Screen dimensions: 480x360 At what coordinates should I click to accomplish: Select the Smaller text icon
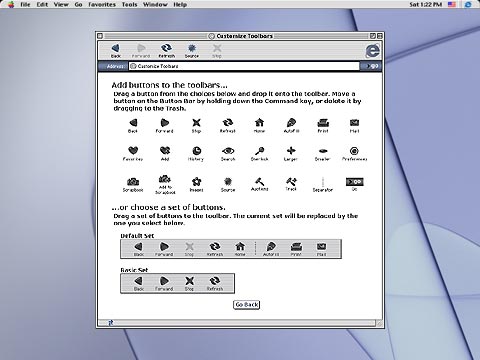323,154
